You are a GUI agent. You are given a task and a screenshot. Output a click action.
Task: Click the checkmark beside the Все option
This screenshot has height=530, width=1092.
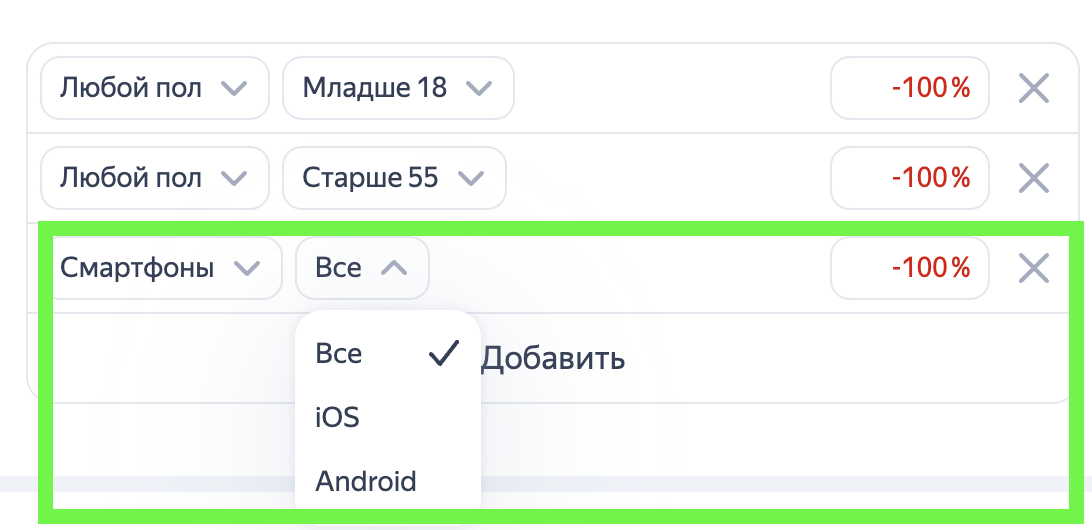click(x=443, y=354)
